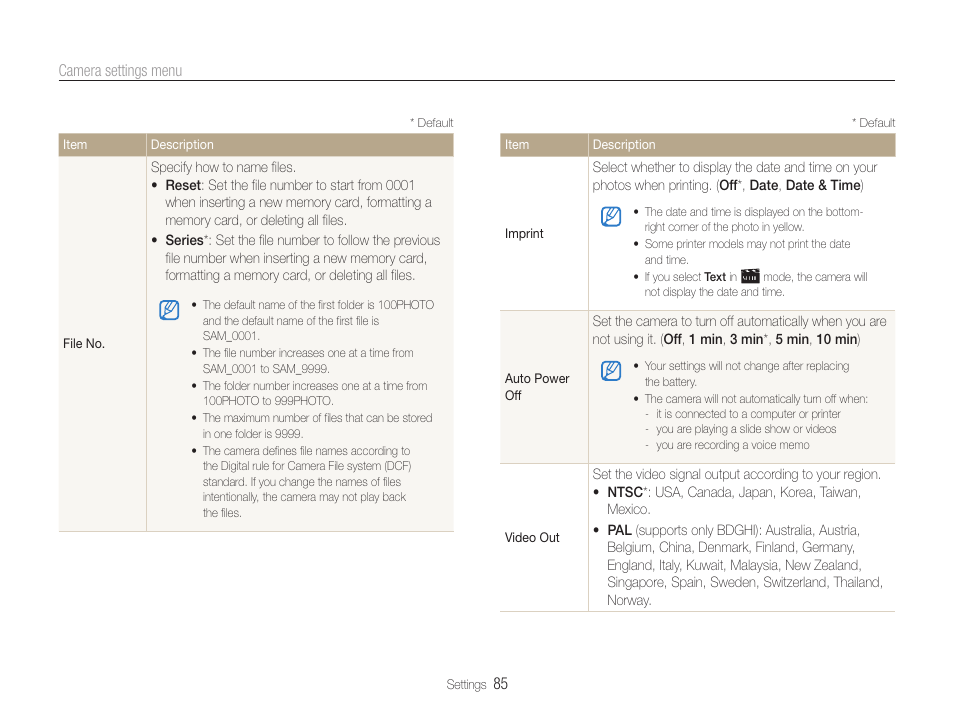Click the bold 'PAL' video option

[x=619, y=530]
